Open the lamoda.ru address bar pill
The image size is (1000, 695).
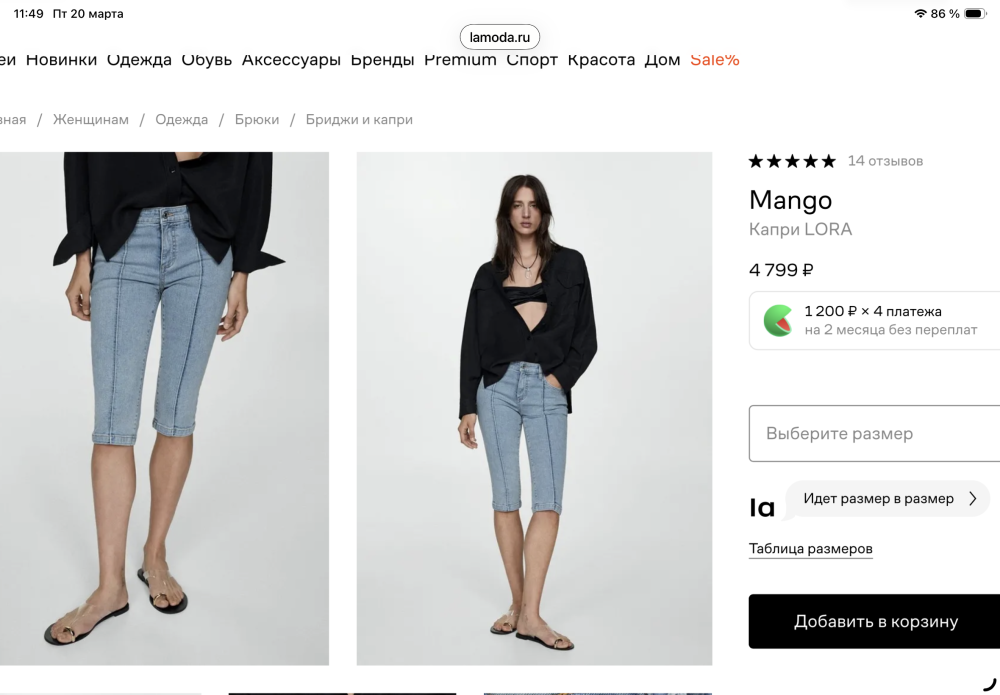coord(499,36)
